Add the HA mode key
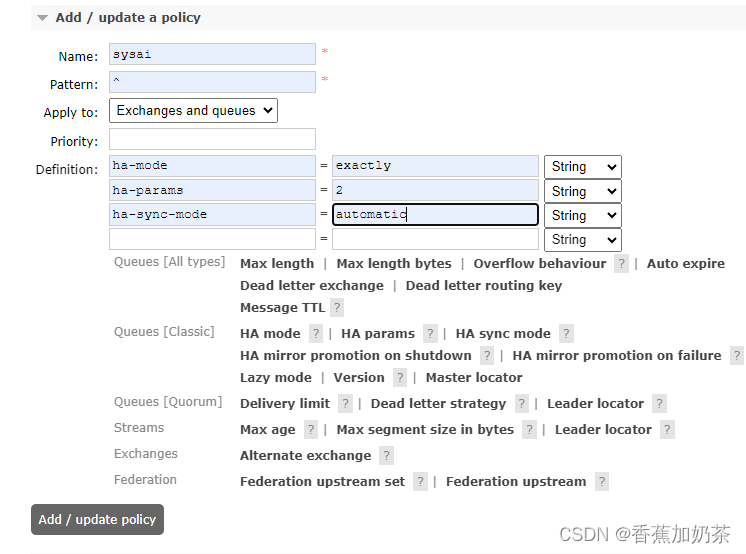746x554 pixels. click(270, 334)
